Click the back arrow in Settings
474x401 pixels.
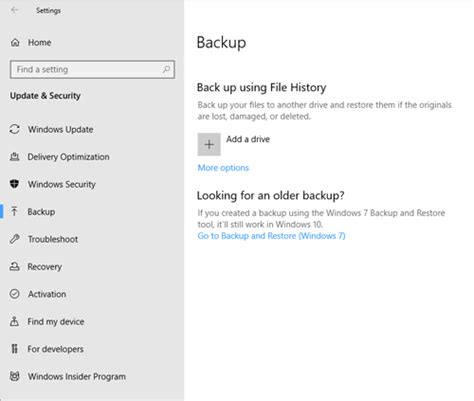click(x=14, y=10)
